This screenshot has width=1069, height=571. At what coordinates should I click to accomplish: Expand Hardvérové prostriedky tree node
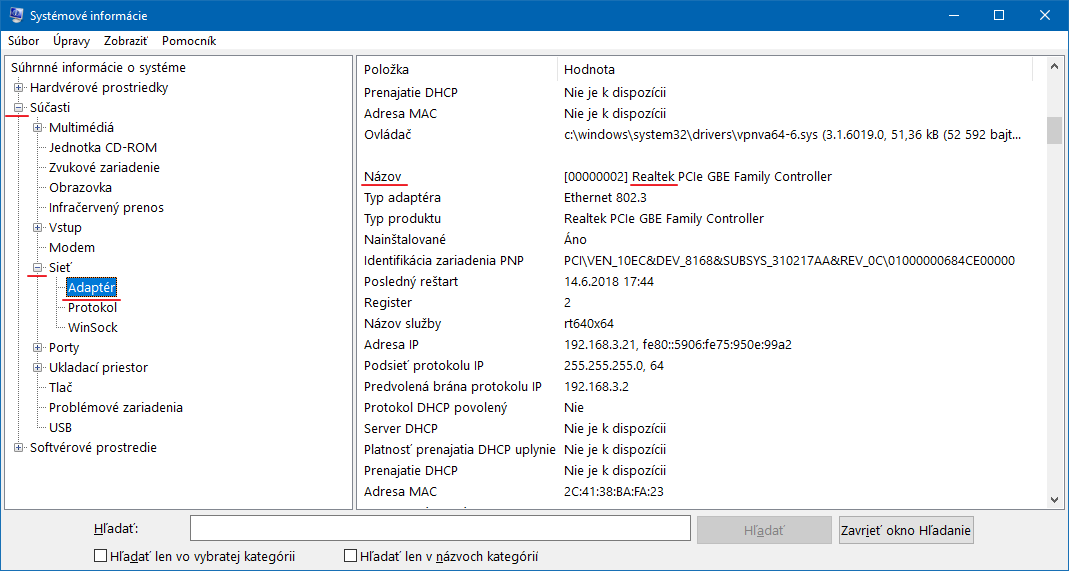[x=18, y=88]
